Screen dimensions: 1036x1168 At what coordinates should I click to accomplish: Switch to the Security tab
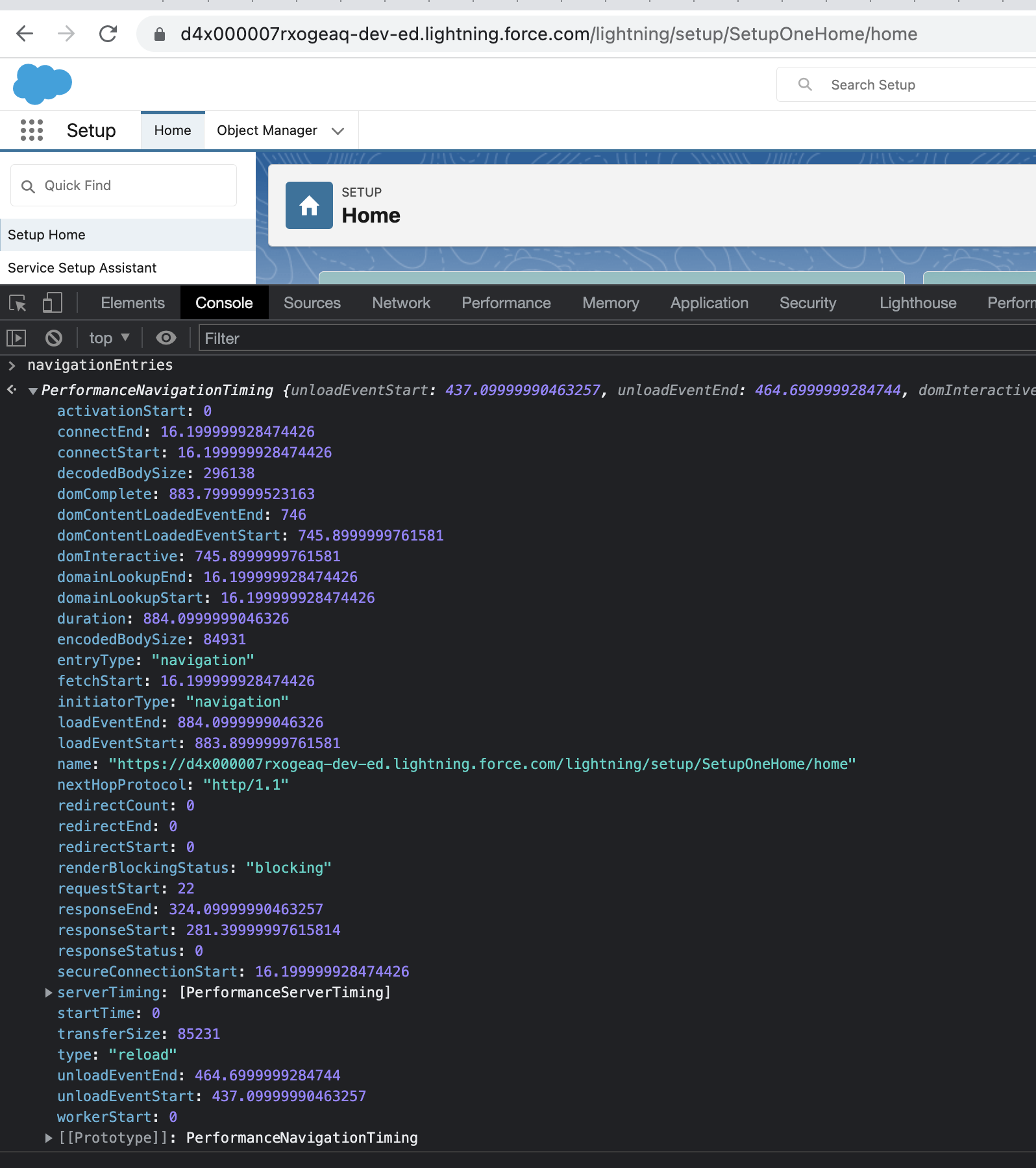point(808,303)
